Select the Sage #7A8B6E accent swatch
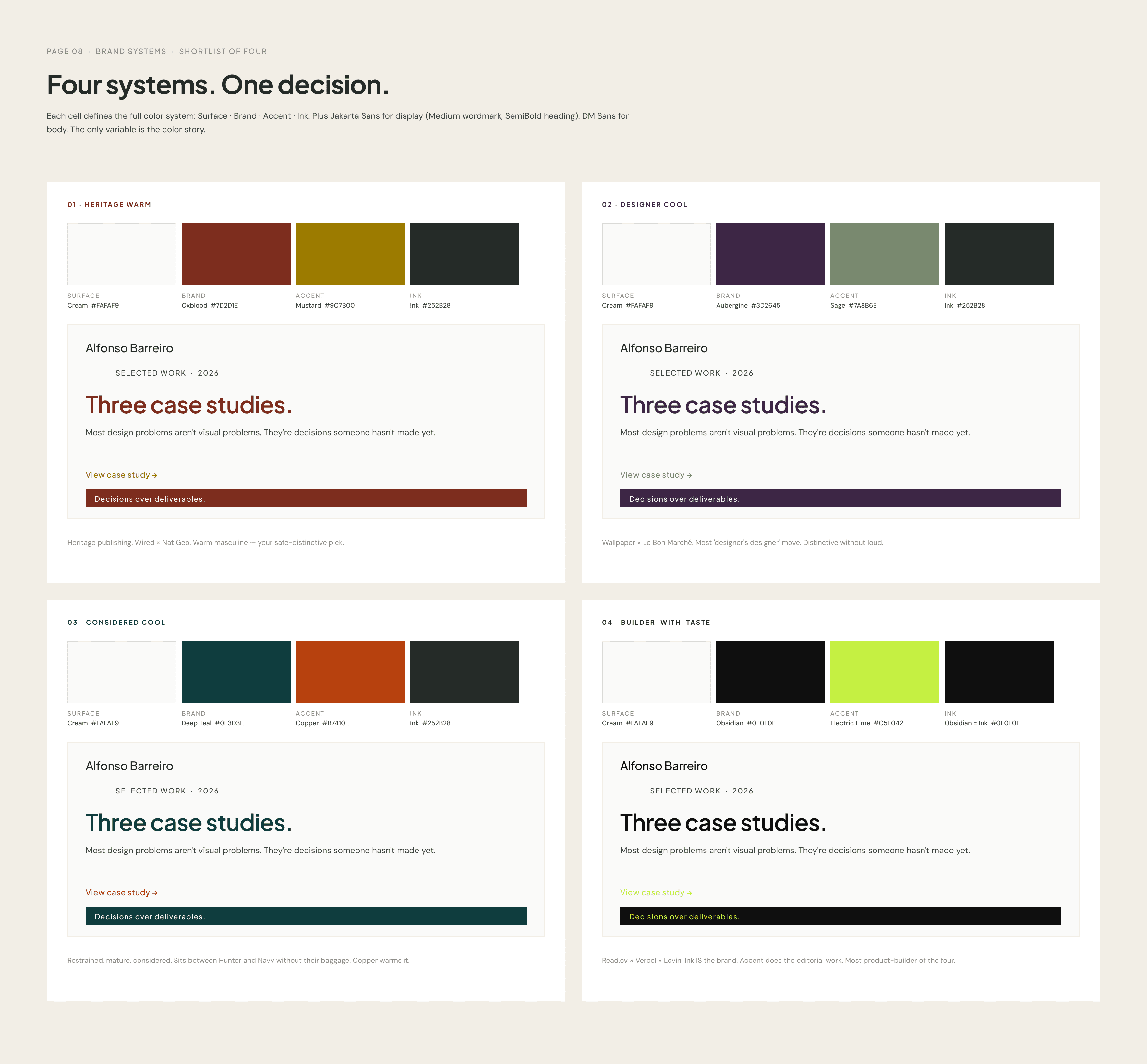This screenshot has height=1064, width=1147. tap(885, 254)
